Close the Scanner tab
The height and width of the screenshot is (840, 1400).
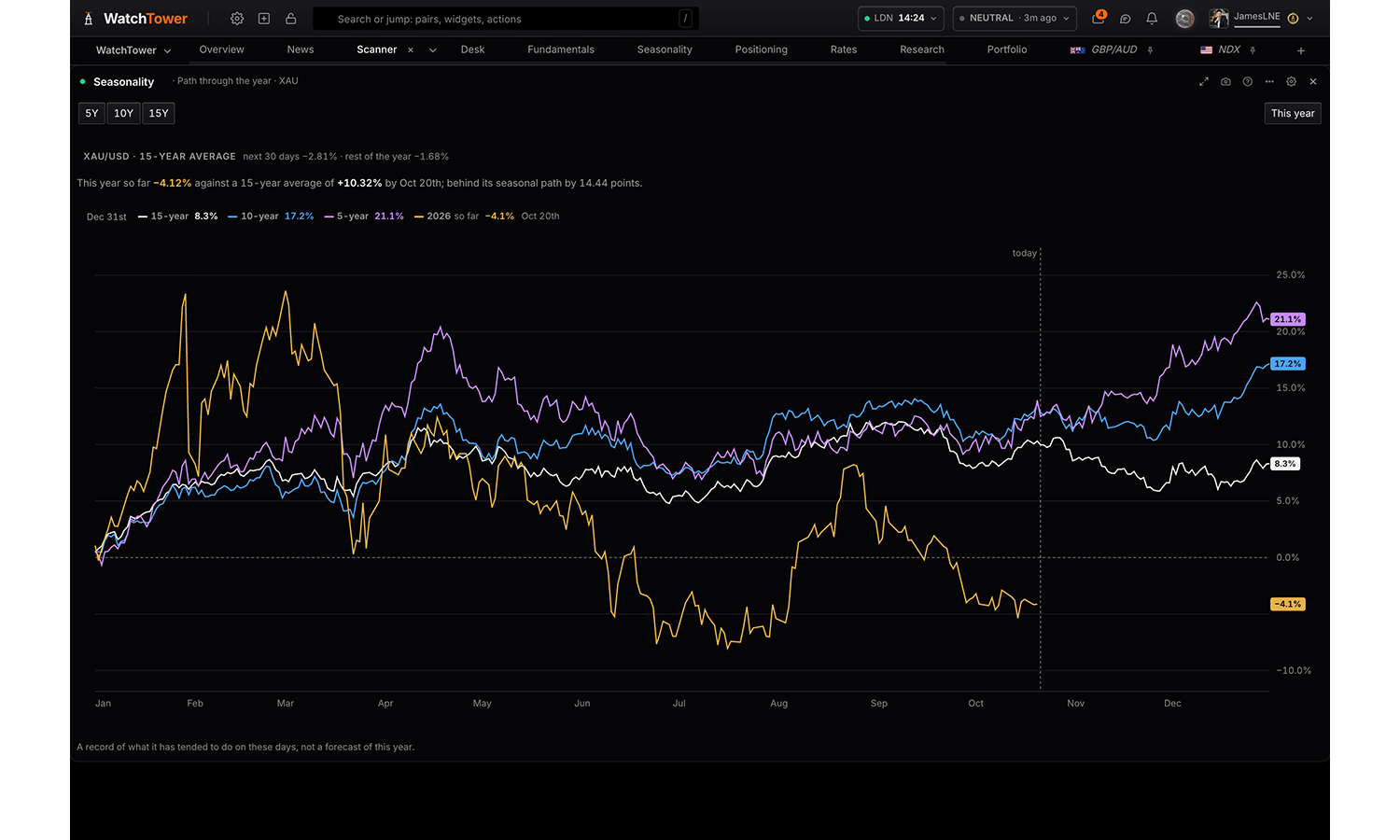tap(411, 50)
